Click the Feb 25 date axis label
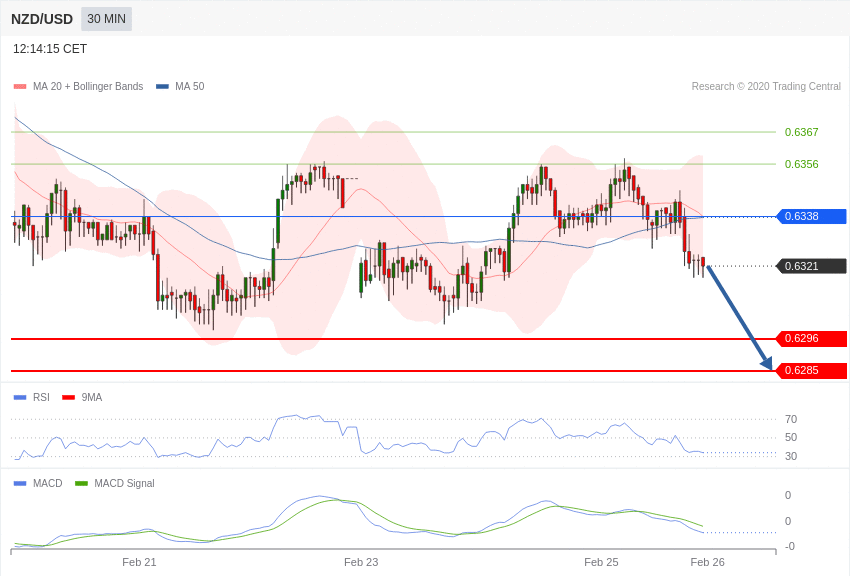The height and width of the screenshot is (576, 850). [x=601, y=562]
